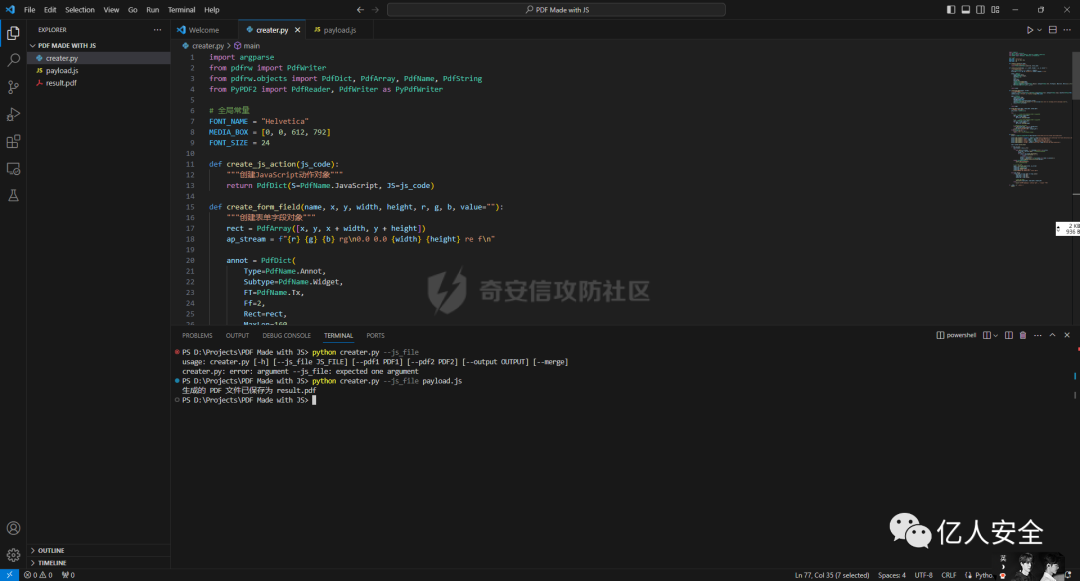Open the File menu
Viewport: 1080px width, 581px height.
(x=30, y=10)
